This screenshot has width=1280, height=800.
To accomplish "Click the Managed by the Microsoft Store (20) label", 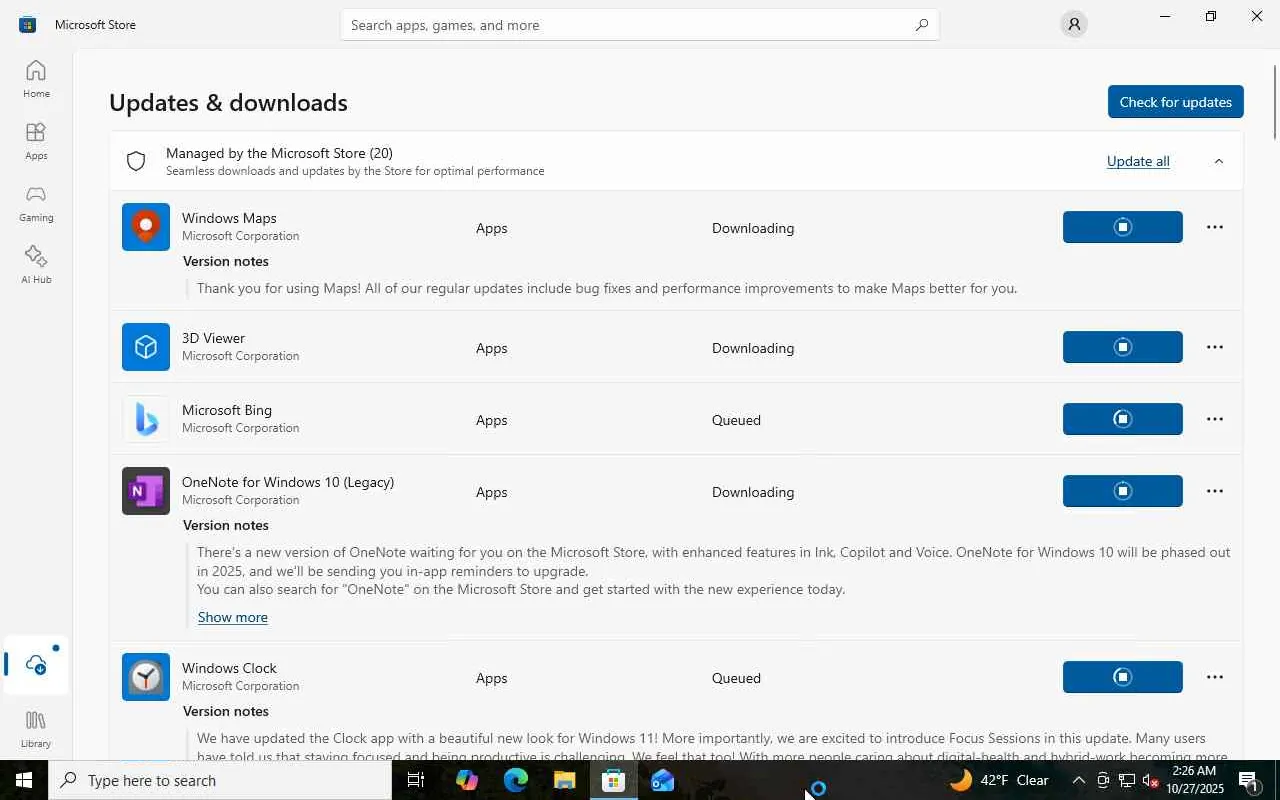I will tap(279, 153).
